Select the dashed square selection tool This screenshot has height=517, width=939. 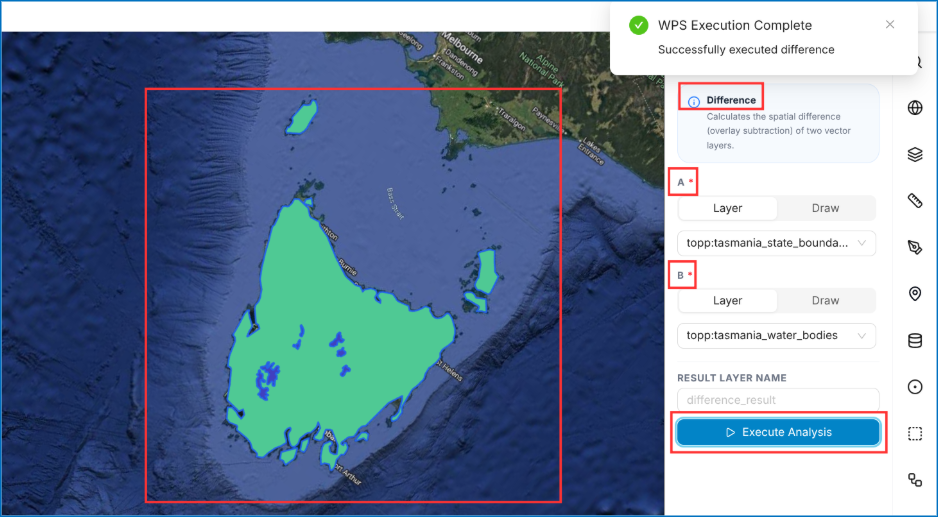coord(914,433)
